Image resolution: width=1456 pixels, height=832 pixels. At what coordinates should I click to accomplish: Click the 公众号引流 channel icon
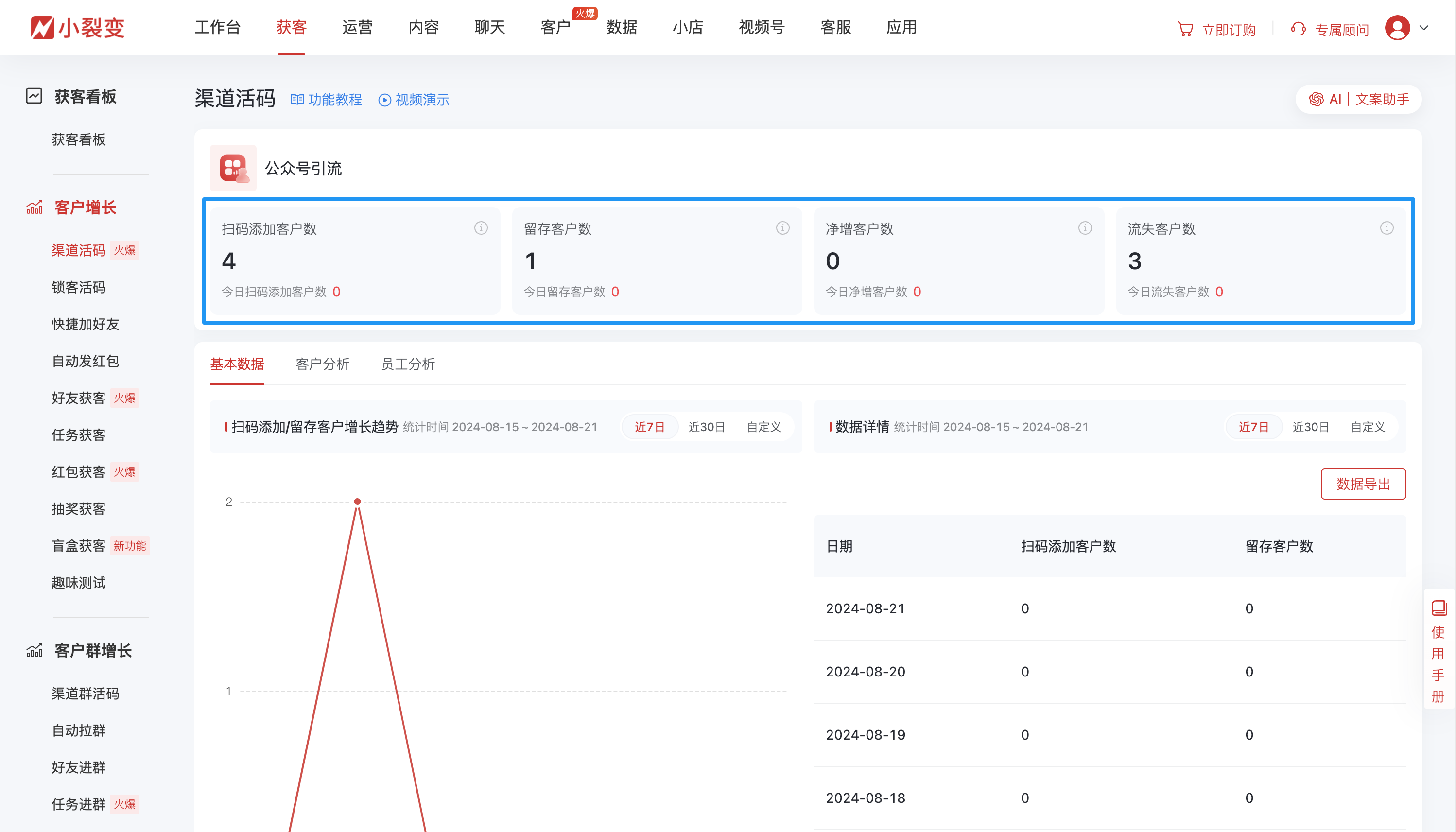tap(233, 168)
